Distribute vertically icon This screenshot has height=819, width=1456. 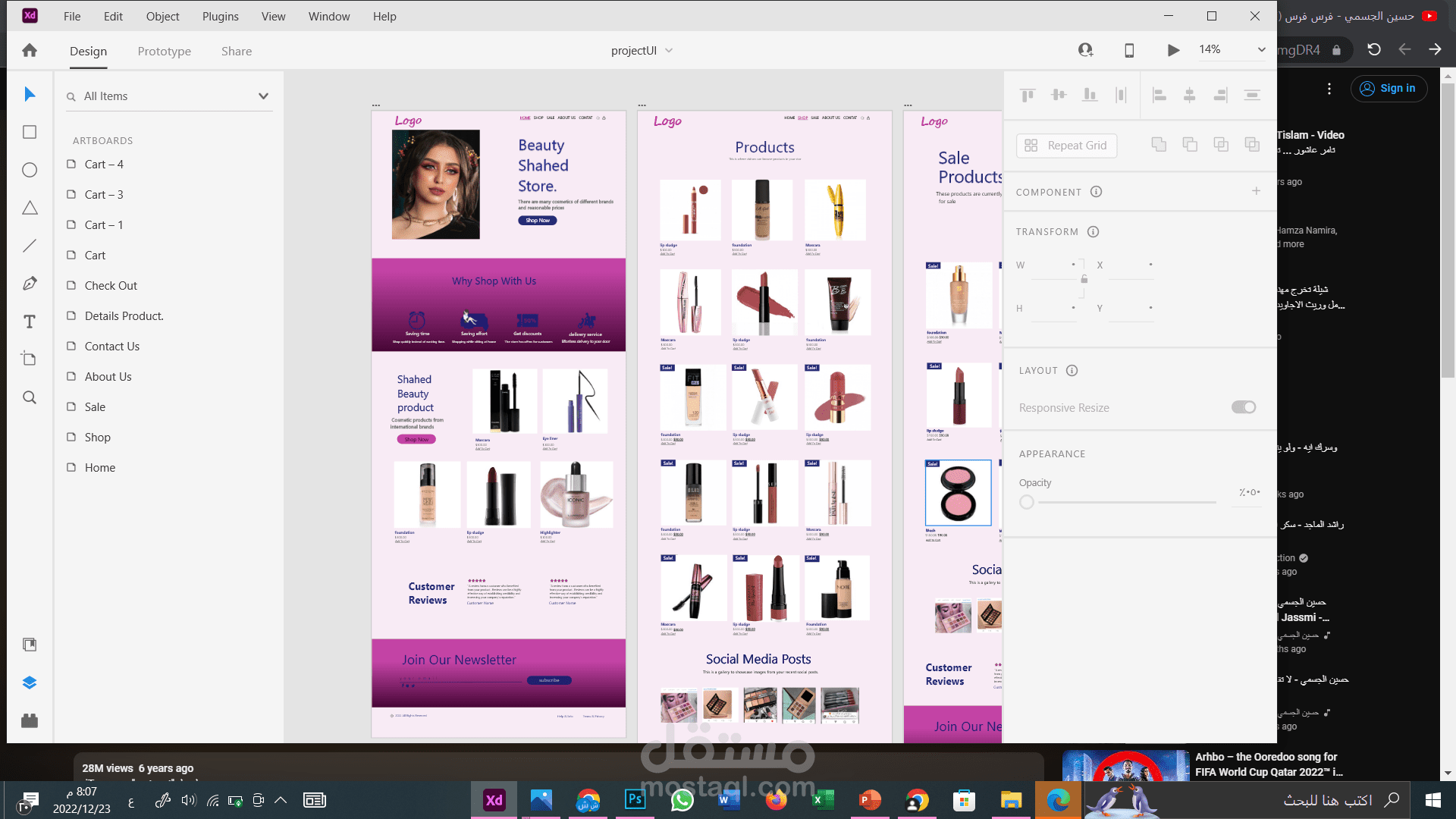(x=1252, y=95)
